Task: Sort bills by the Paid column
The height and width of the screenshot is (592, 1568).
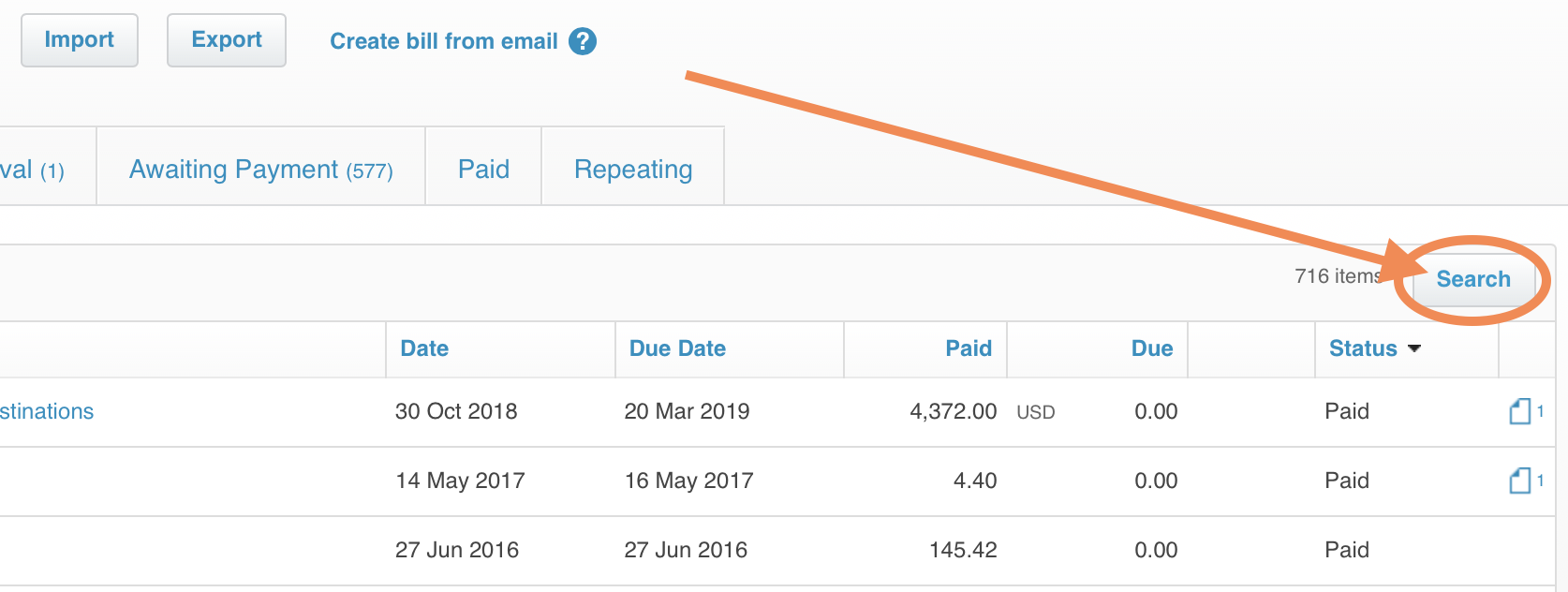Action: click(x=968, y=348)
